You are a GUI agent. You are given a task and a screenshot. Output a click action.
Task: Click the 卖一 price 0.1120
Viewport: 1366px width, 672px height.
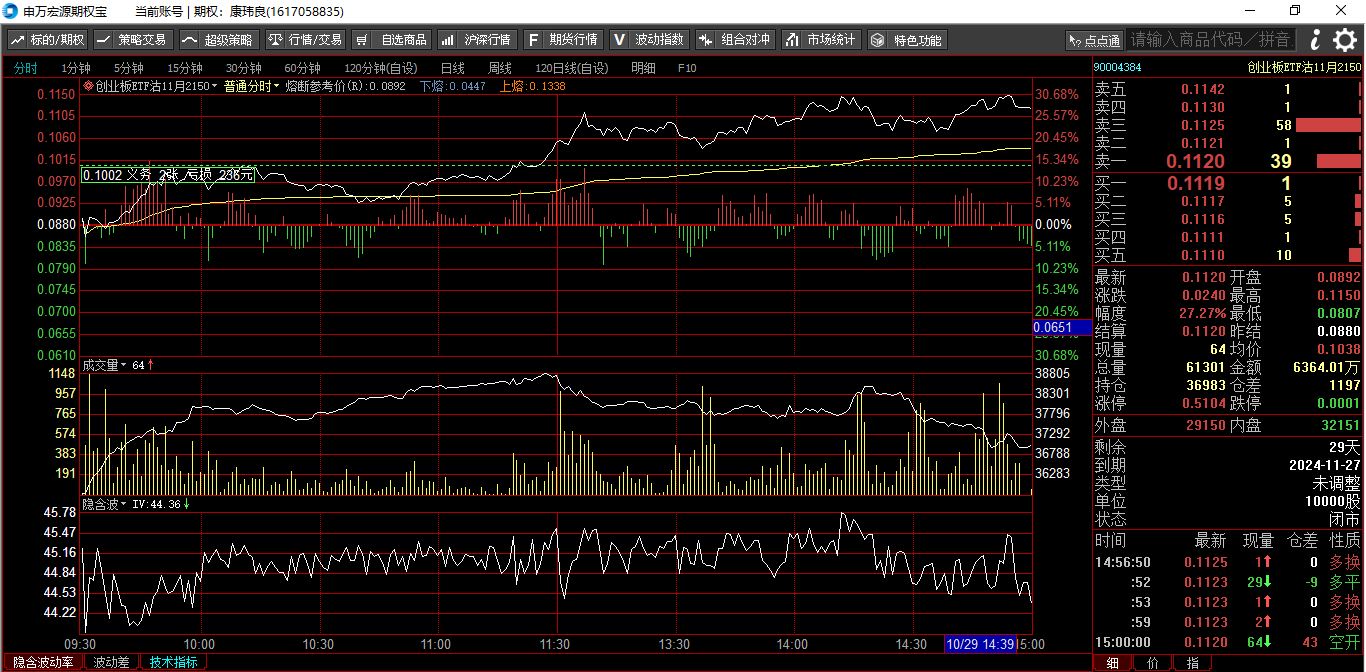1195,162
